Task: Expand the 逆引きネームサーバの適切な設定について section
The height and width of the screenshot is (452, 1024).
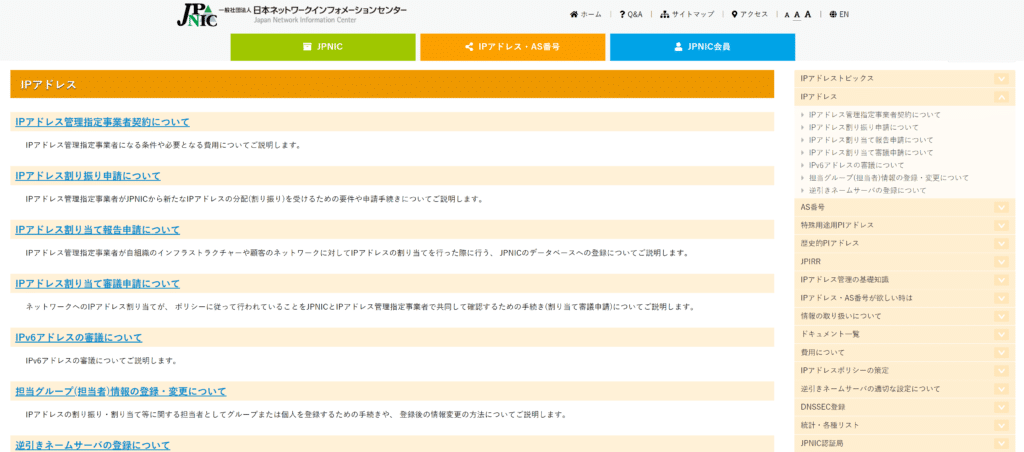Action: point(1001,389)
